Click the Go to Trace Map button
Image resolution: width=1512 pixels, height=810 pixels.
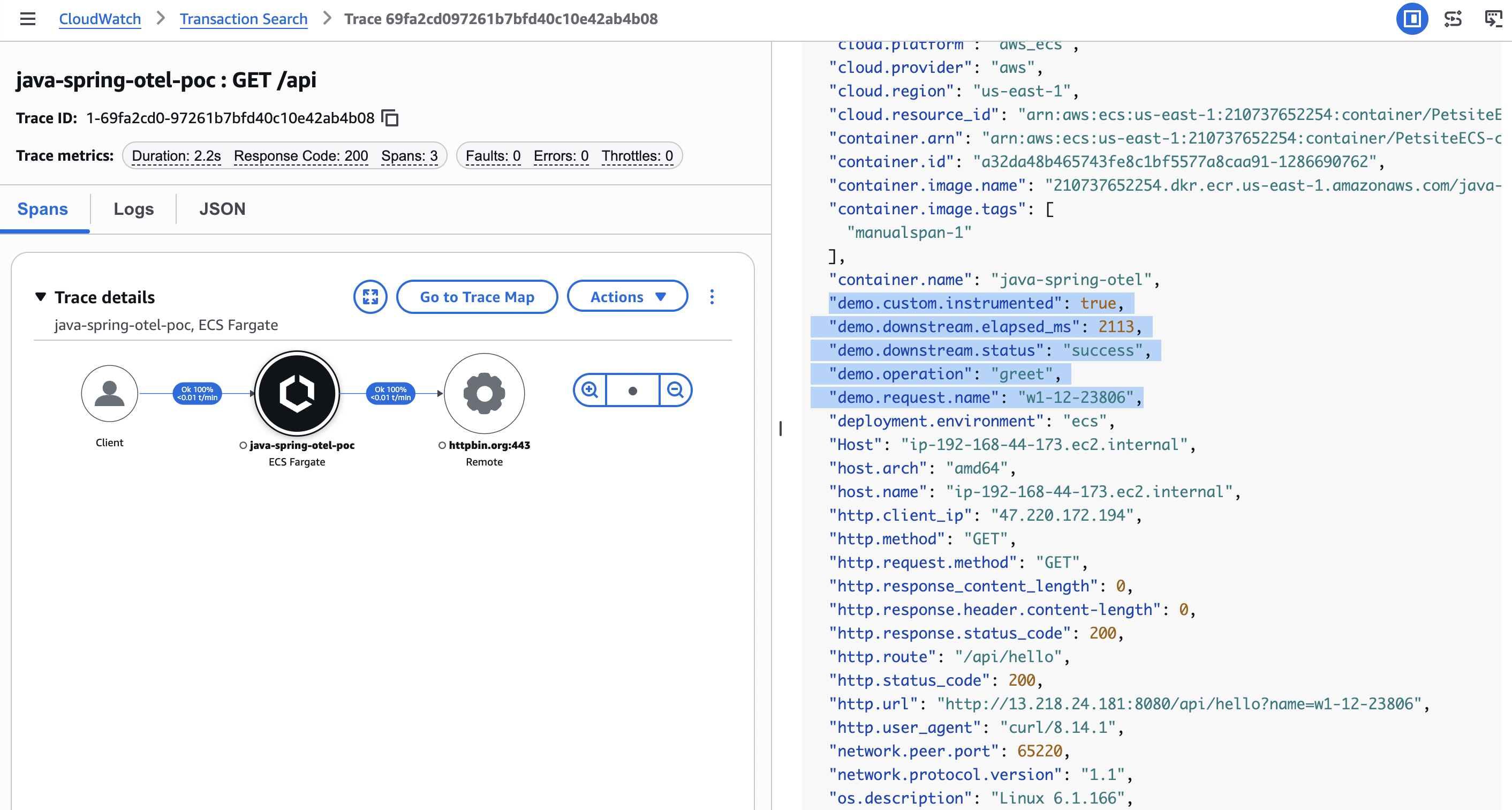coord(477,297)
